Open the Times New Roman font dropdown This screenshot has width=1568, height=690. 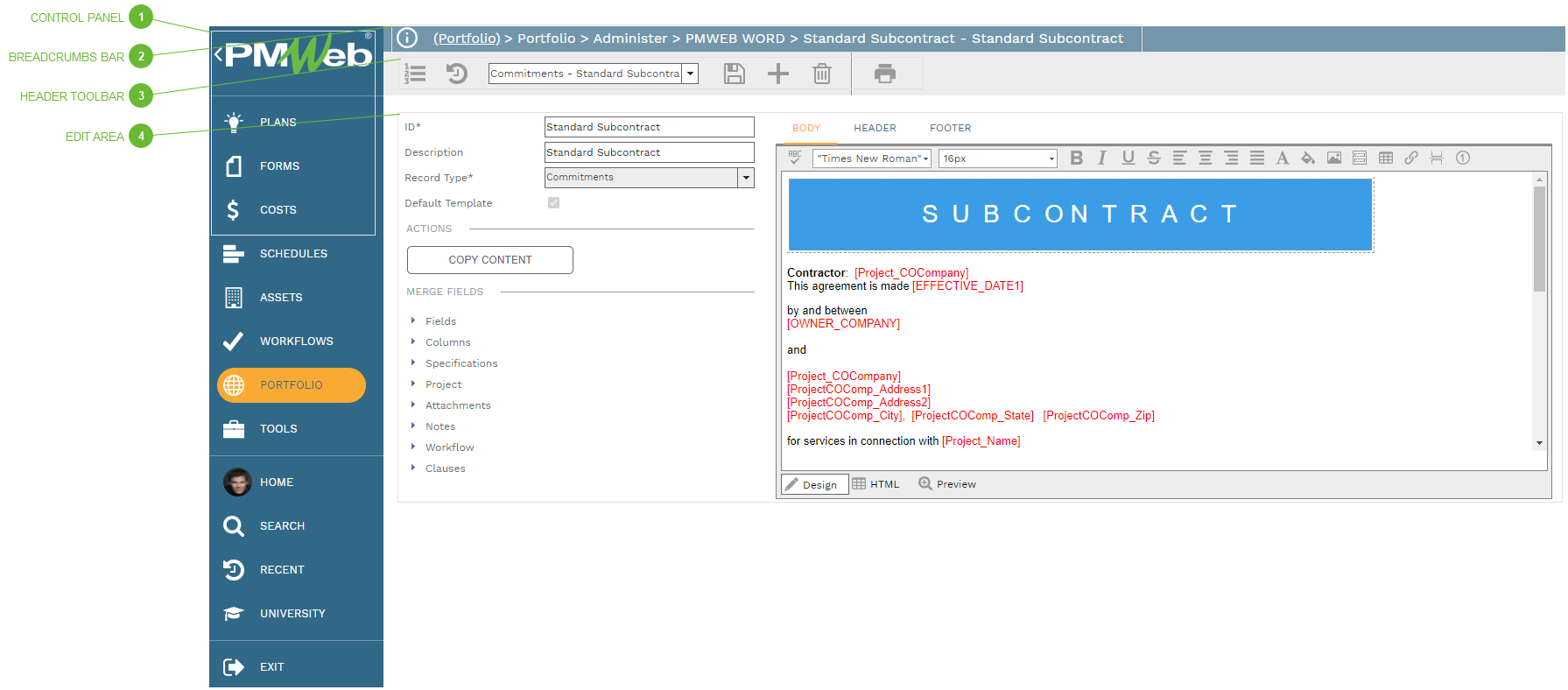point(871,158)
